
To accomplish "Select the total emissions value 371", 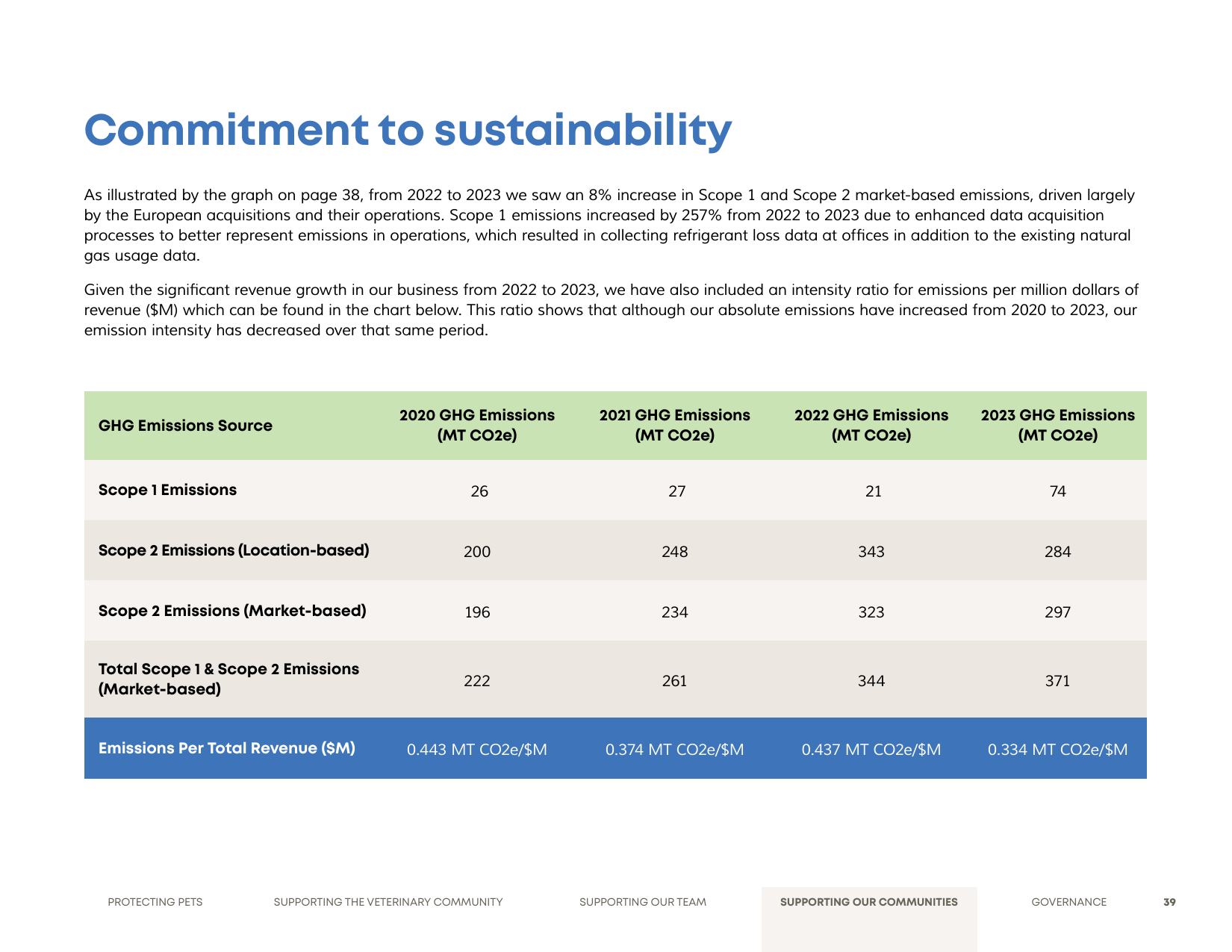I will coord(1058,681).
